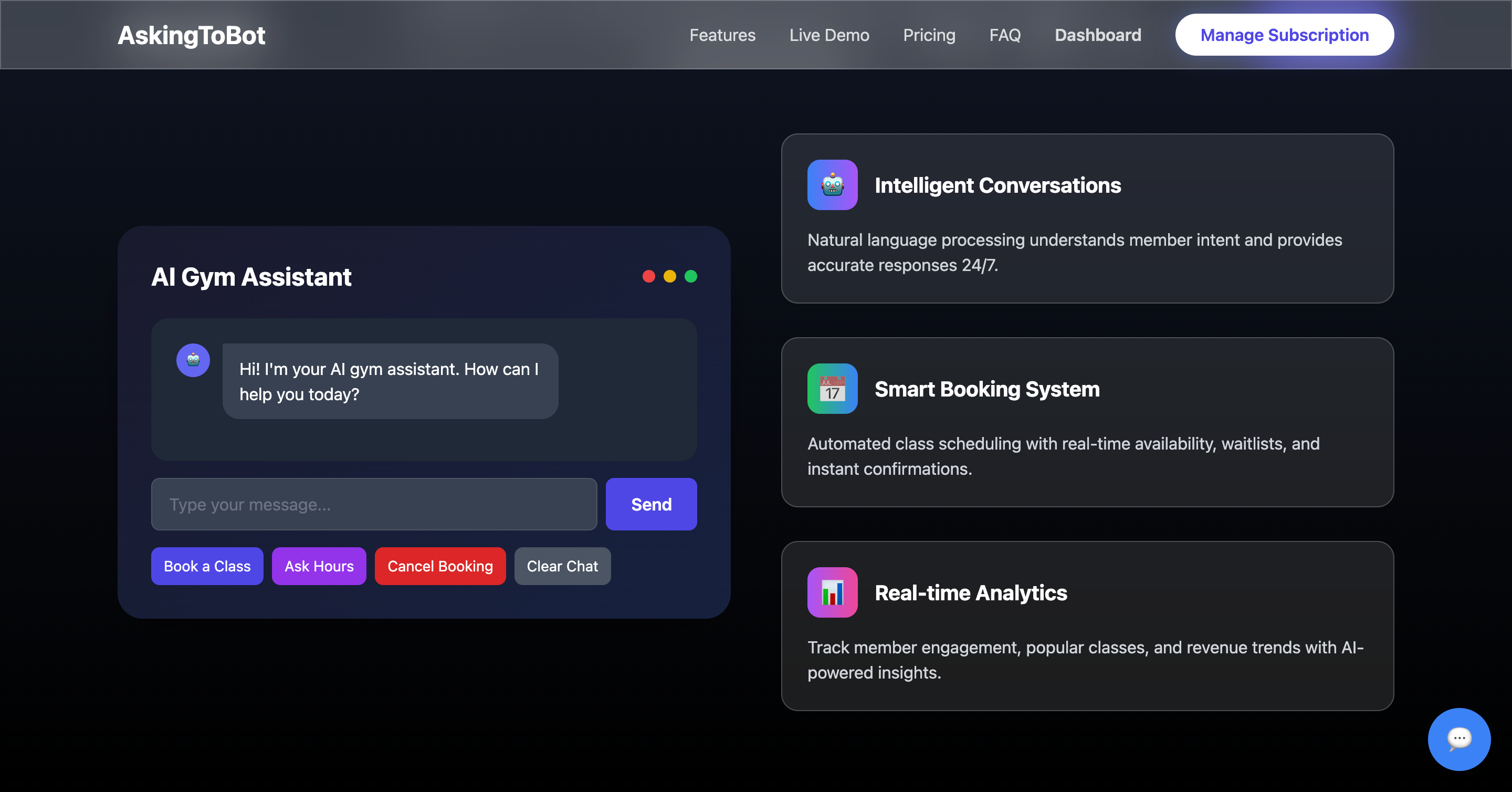Click the yellow dot in AI Gym Assistant header

click(670, 277)
